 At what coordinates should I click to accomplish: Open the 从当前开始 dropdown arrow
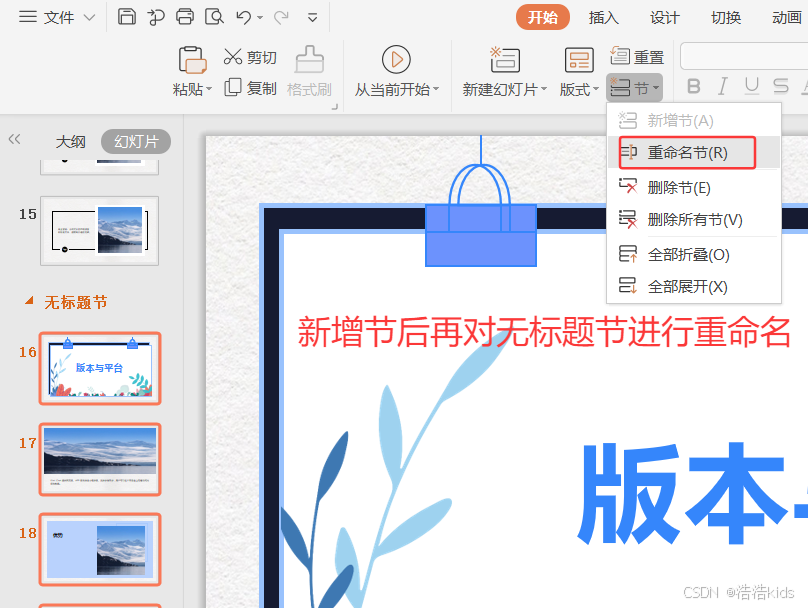coord(436,90)
